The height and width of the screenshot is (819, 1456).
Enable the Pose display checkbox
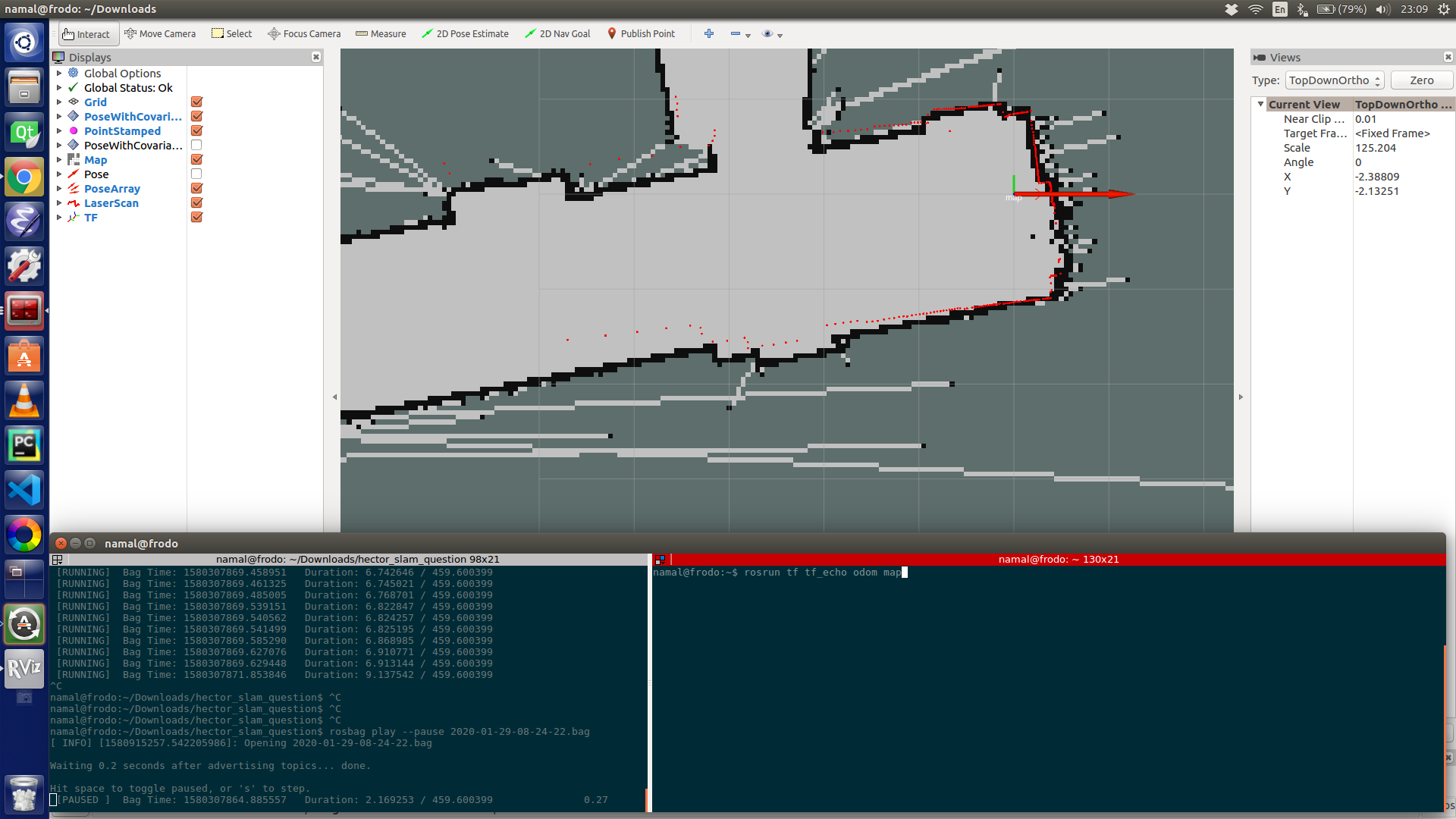pos(196,174)
